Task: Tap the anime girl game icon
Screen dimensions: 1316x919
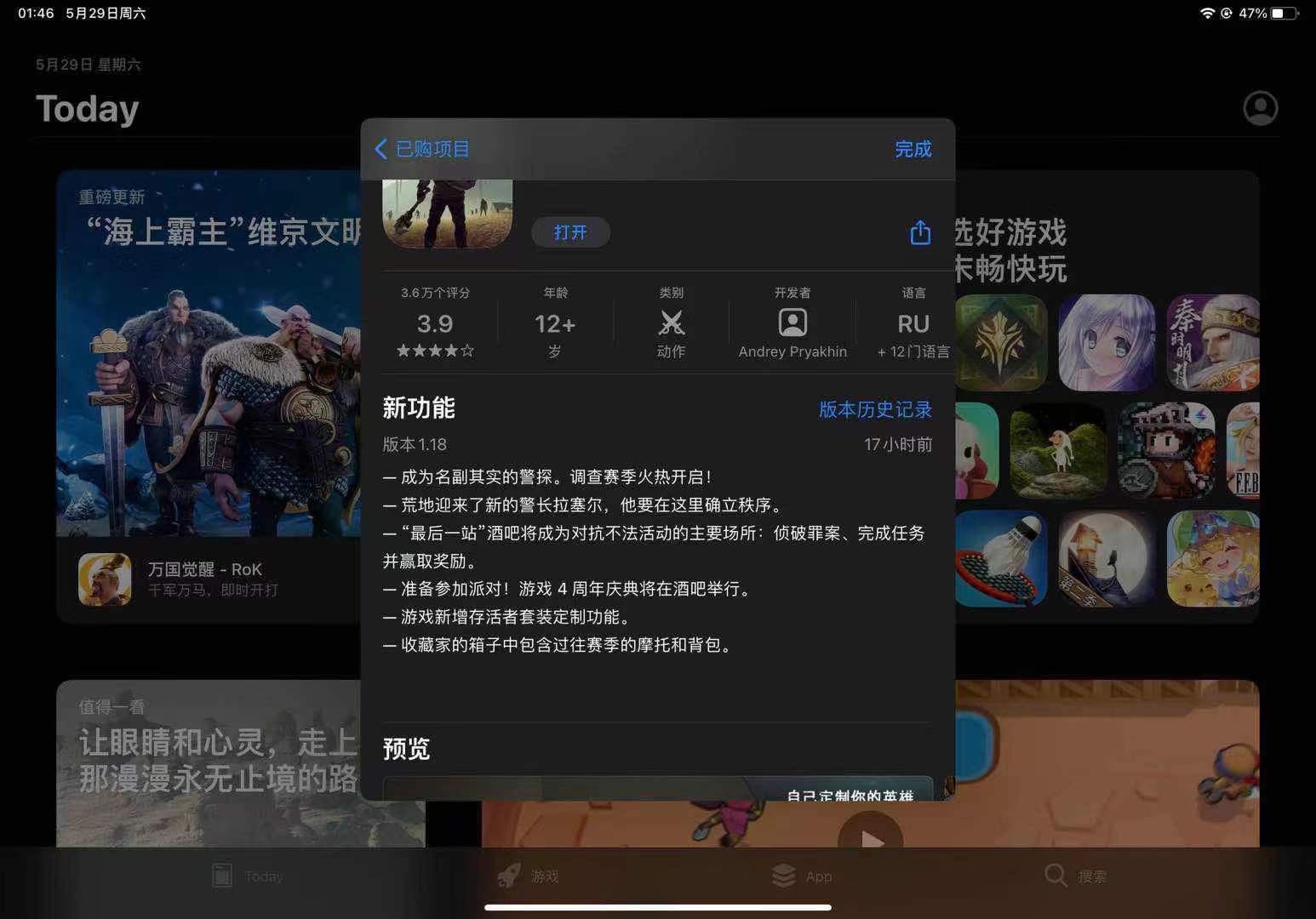Action: pyautogui.click(x=1107, y=343)
